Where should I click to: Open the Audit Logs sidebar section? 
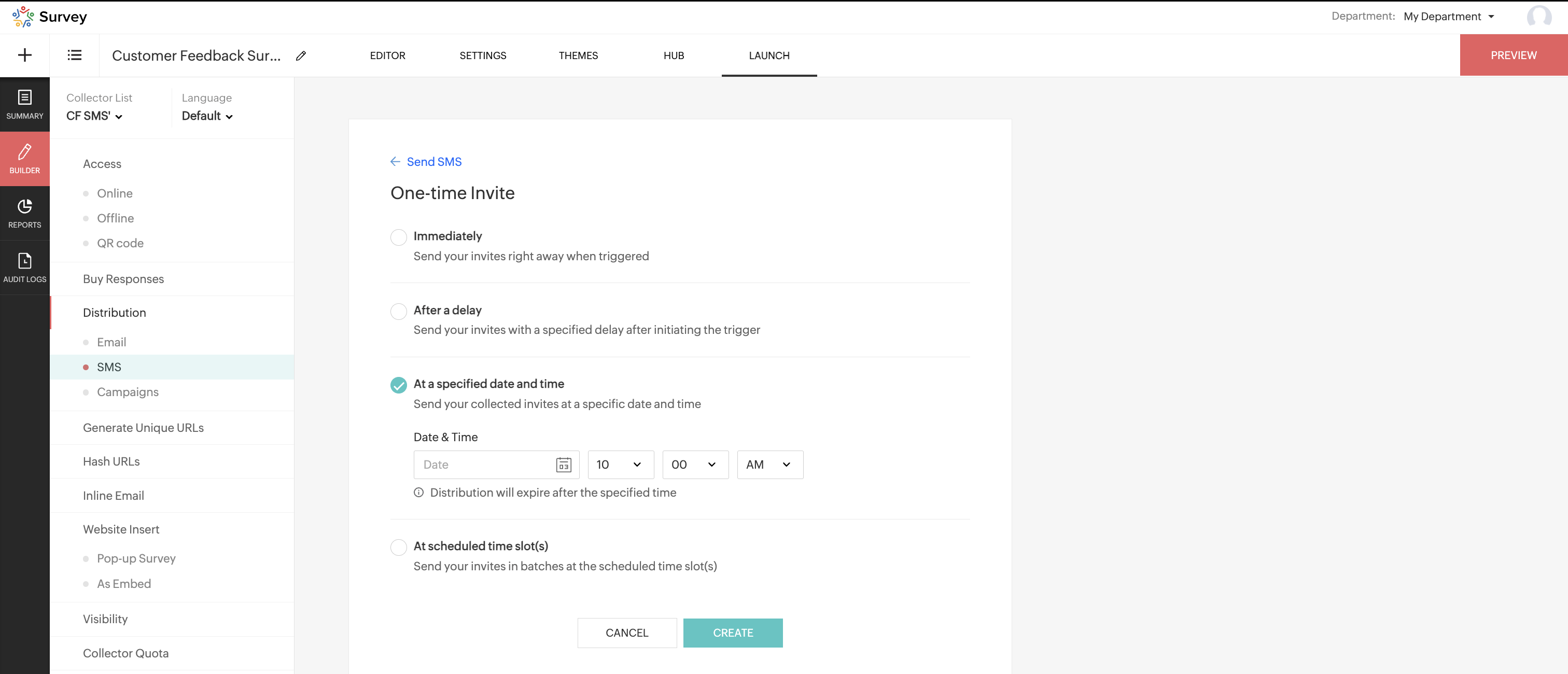point(25,268)
